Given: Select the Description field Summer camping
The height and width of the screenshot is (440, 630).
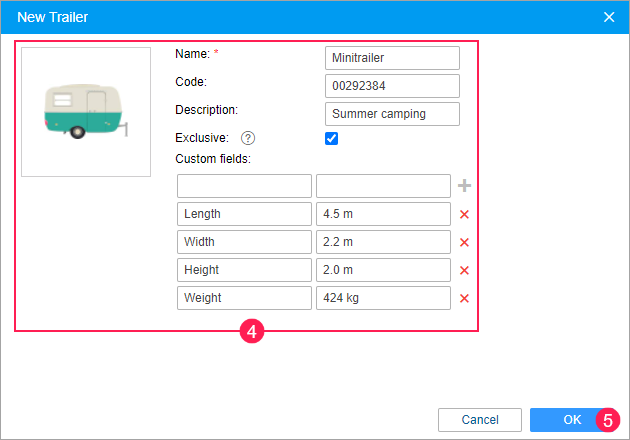Looking at the screenshot, I should pos(392,114).
